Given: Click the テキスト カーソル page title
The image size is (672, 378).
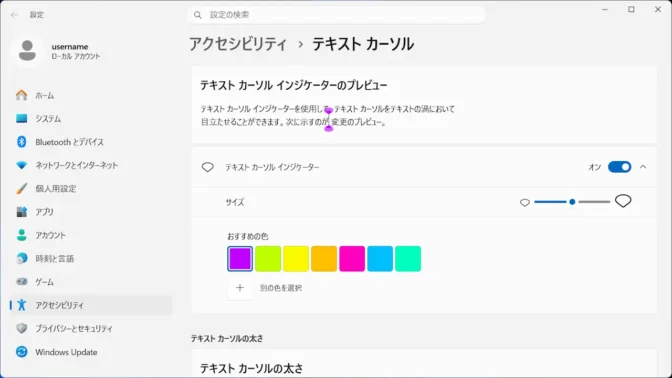Looking at the screenshot, I should pyautogui.click(x=363, y=44).
